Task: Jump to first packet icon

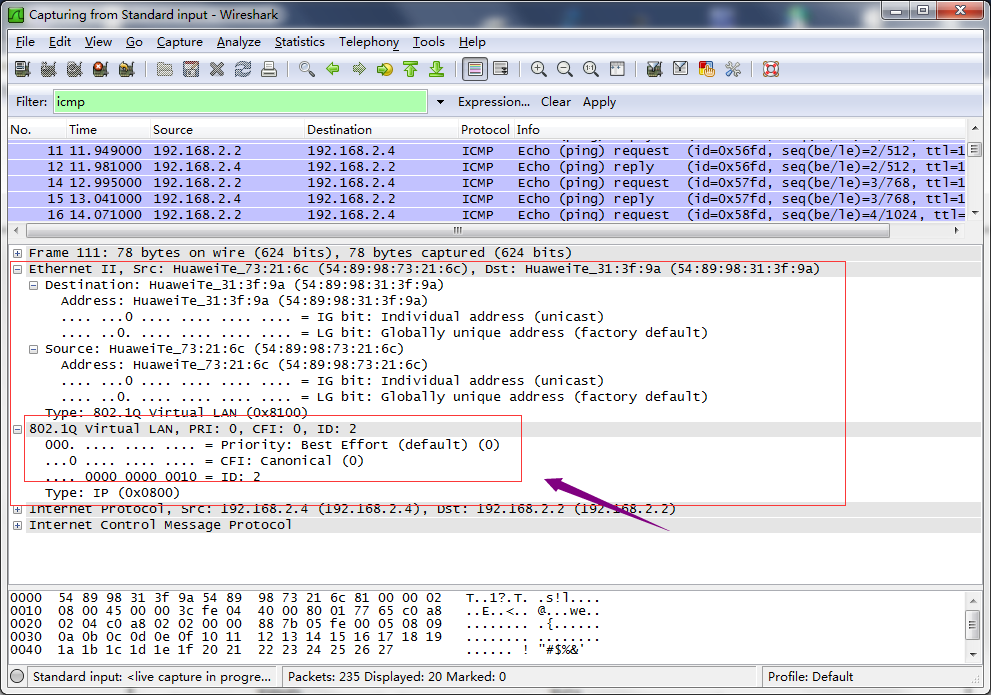Action: (x=411, y=69)
